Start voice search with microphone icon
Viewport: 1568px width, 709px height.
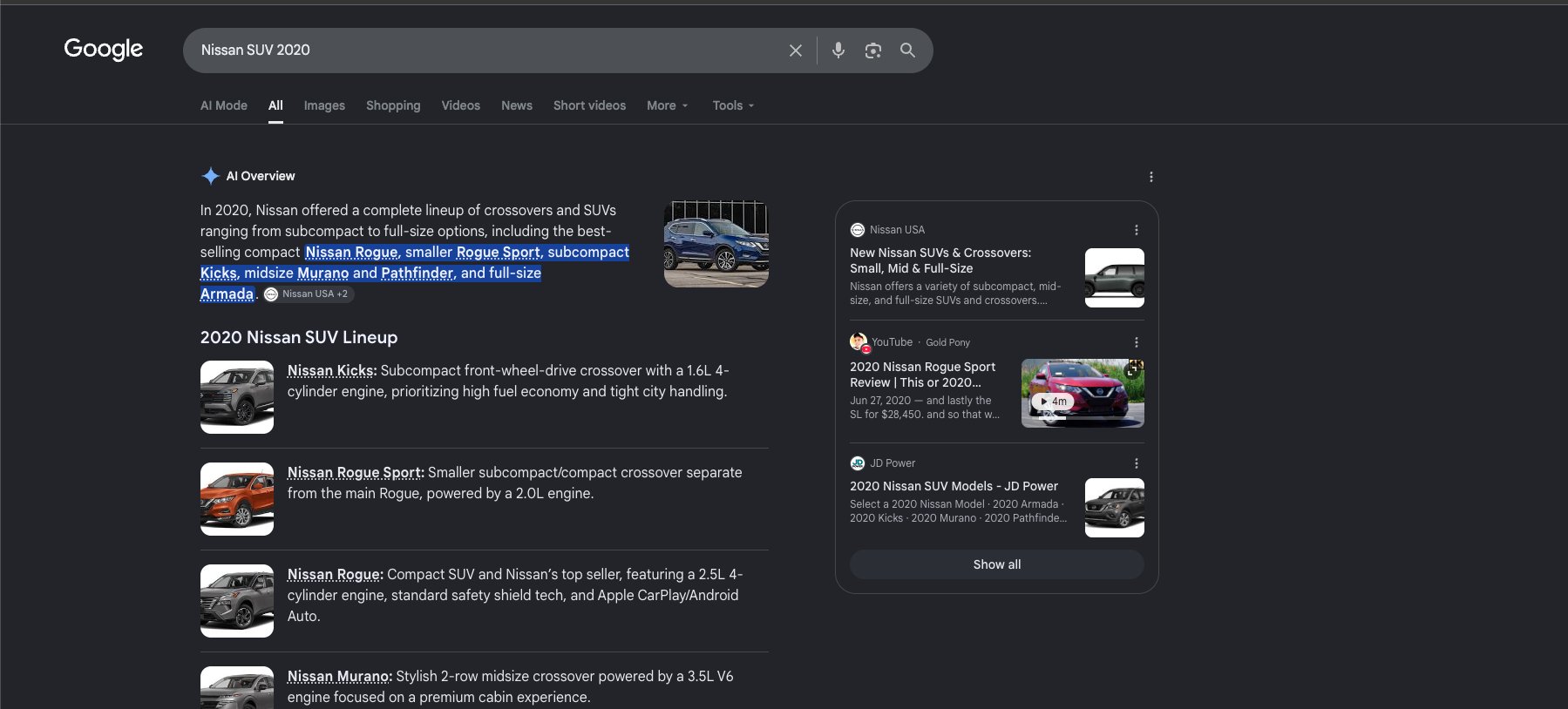pyautogui.click(x=838, y=51)
